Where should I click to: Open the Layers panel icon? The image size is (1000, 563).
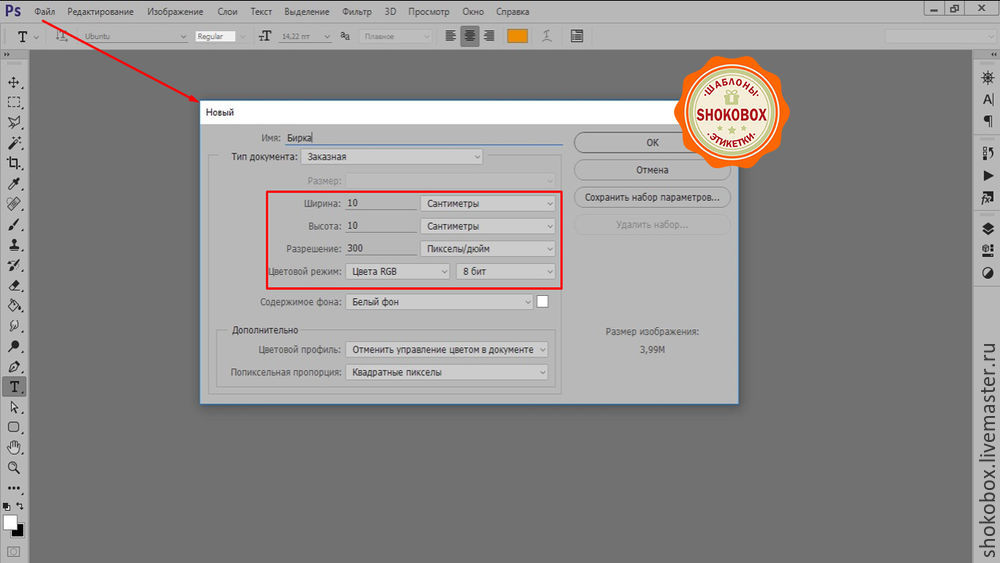pos(988,229)
